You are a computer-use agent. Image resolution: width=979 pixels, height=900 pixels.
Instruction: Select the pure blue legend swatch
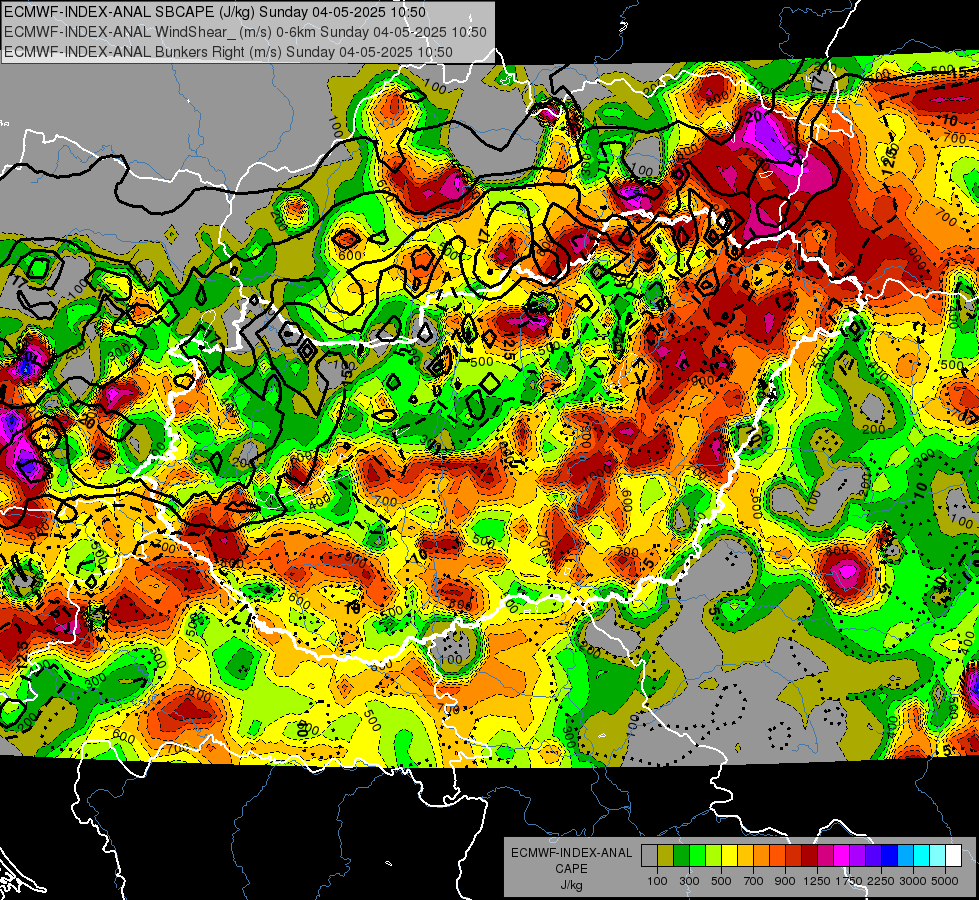pyautogui.click(x=890, y=855)
